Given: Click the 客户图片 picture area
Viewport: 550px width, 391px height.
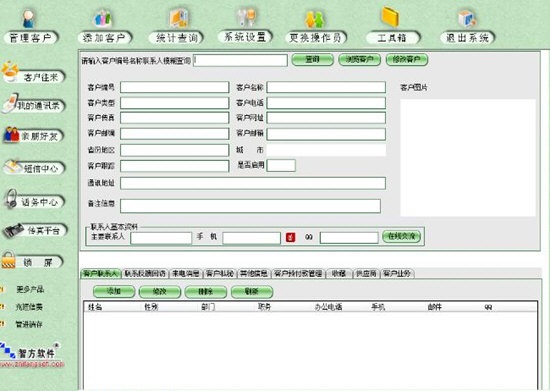Looking at the screenshot, I should pyautogui.click(x=468, y=158).
